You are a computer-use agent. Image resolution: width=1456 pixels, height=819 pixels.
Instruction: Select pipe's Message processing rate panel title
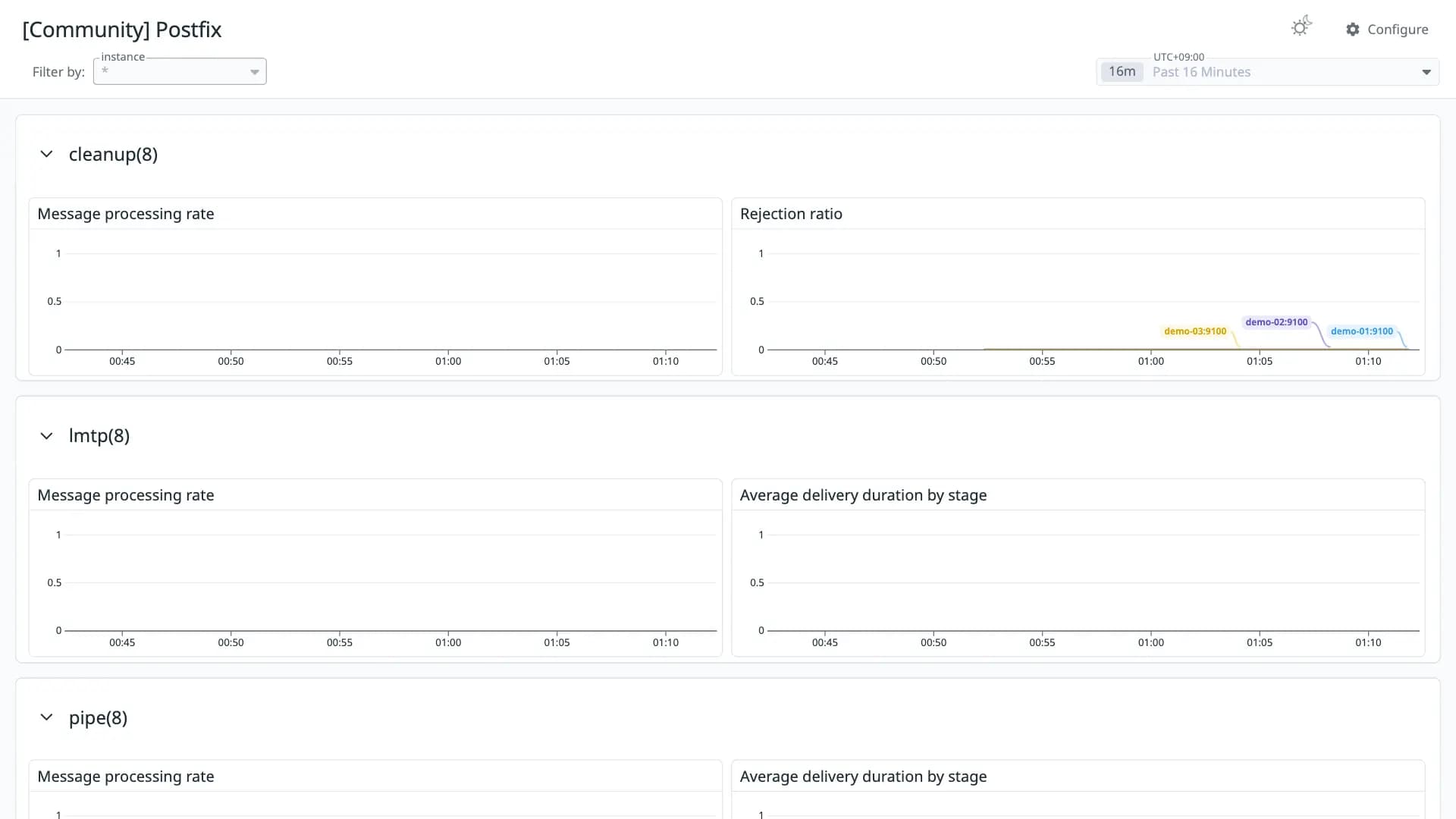(x=126, y=777)
